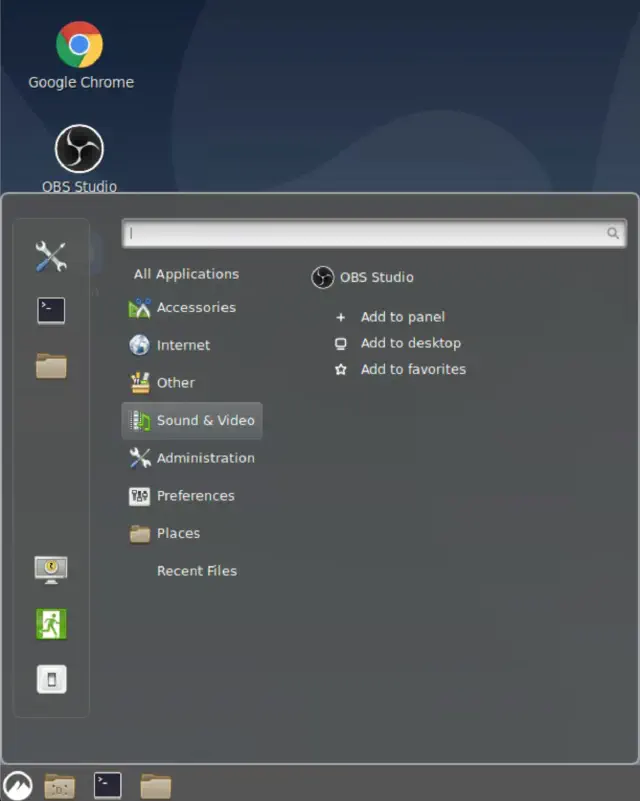Open System Settings from the favorites sidebar
This screenshot has width=640, height=801.
tap(51, 256)
